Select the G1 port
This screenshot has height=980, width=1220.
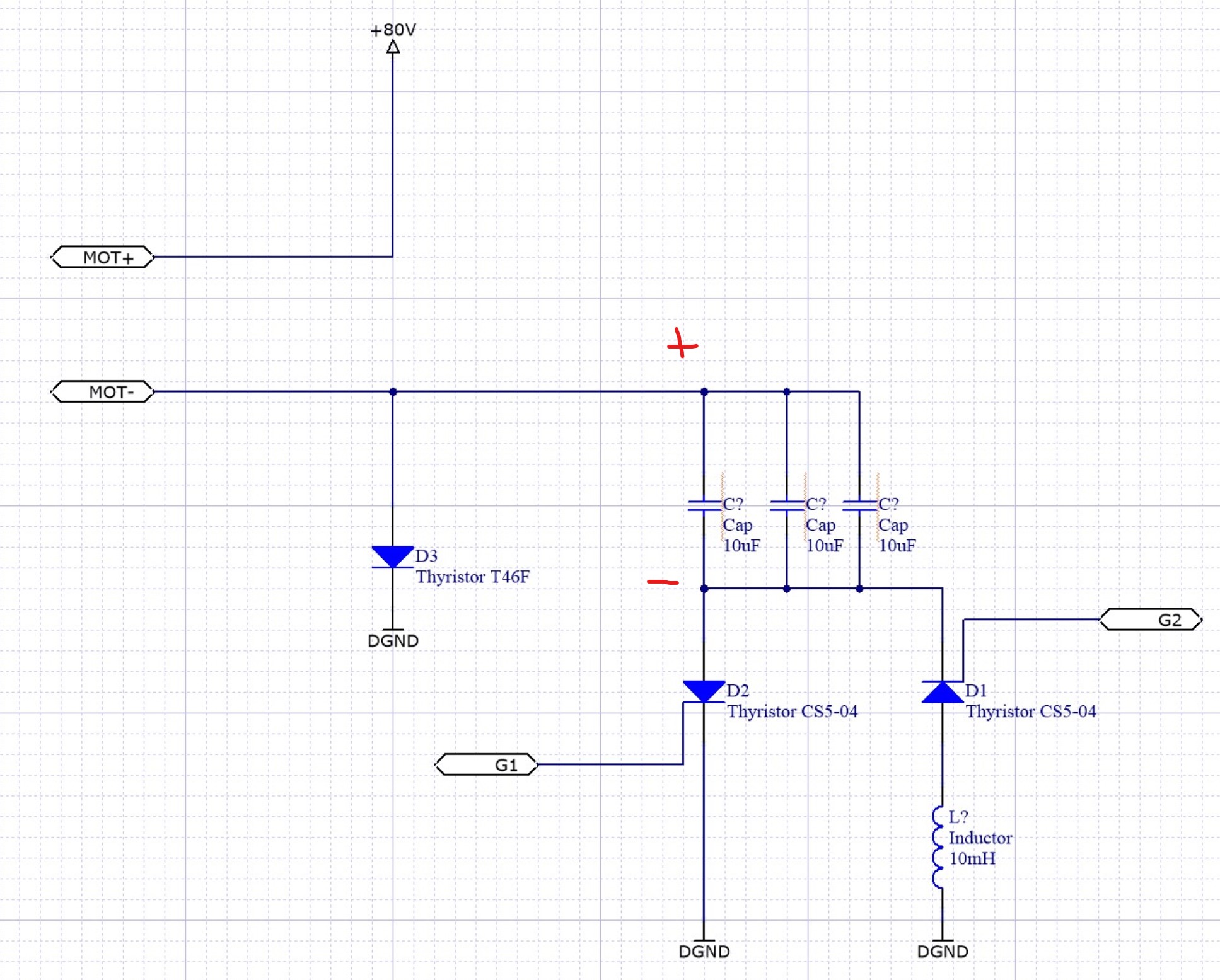486,764
